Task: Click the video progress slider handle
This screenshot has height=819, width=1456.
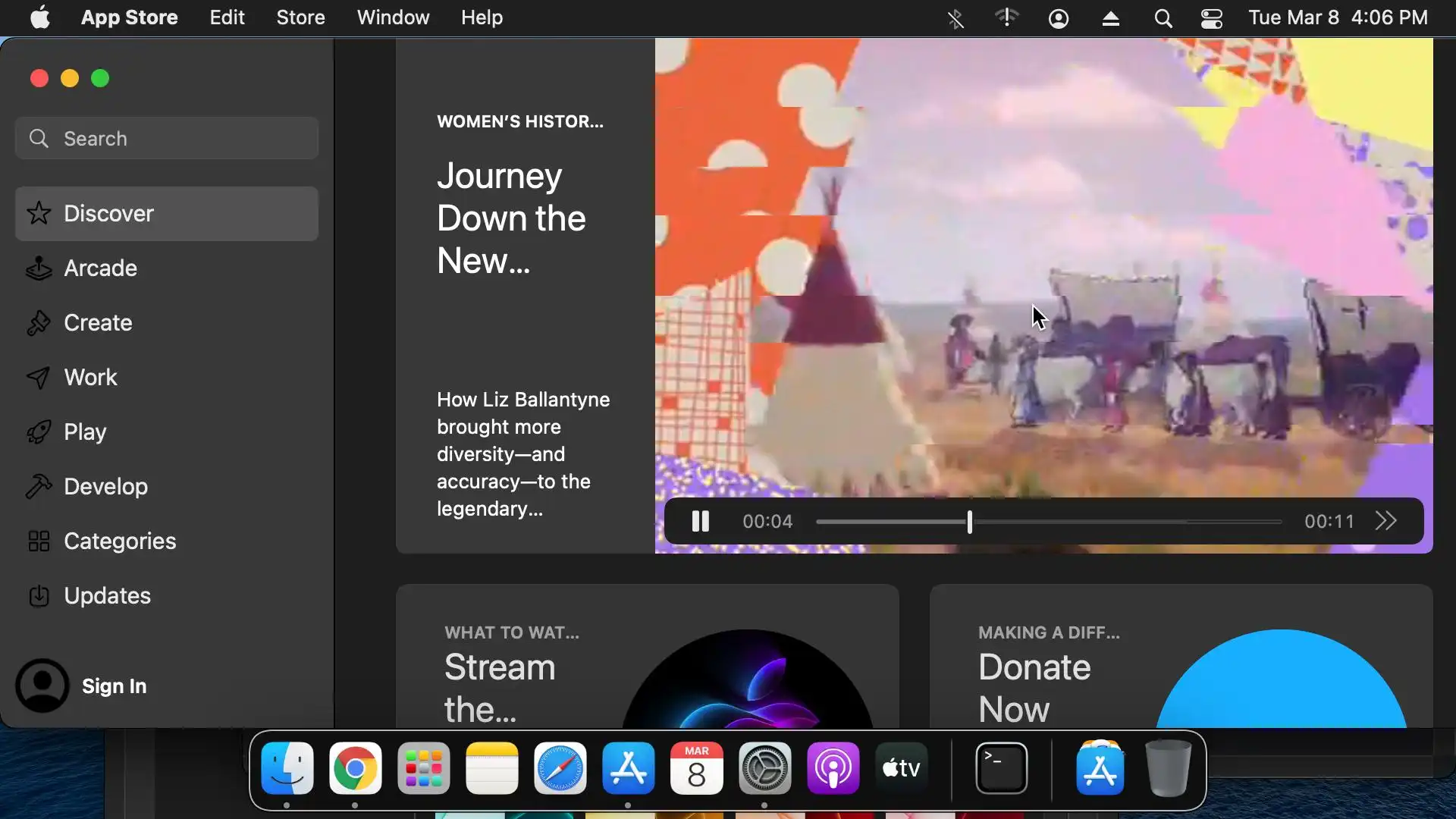Action: (969, 522)
